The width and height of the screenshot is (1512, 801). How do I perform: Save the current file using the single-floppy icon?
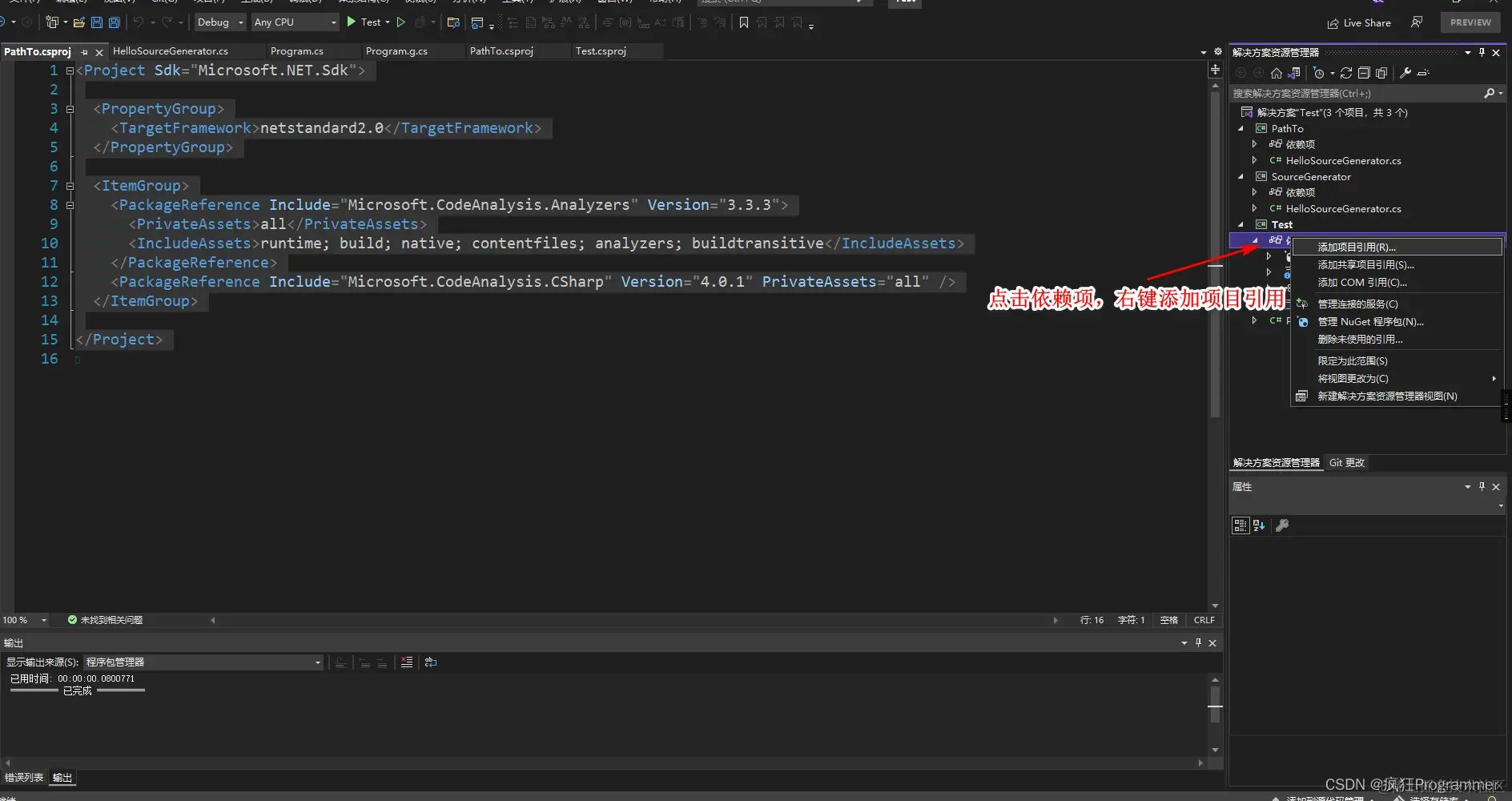[x=97, y=22]
